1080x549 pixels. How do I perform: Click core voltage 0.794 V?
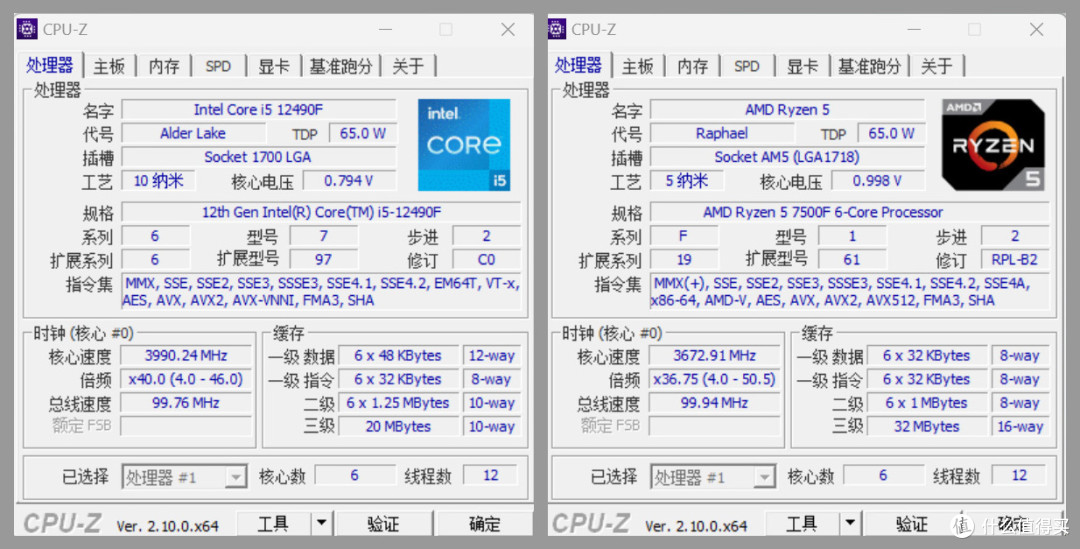[x=349, y=181]
